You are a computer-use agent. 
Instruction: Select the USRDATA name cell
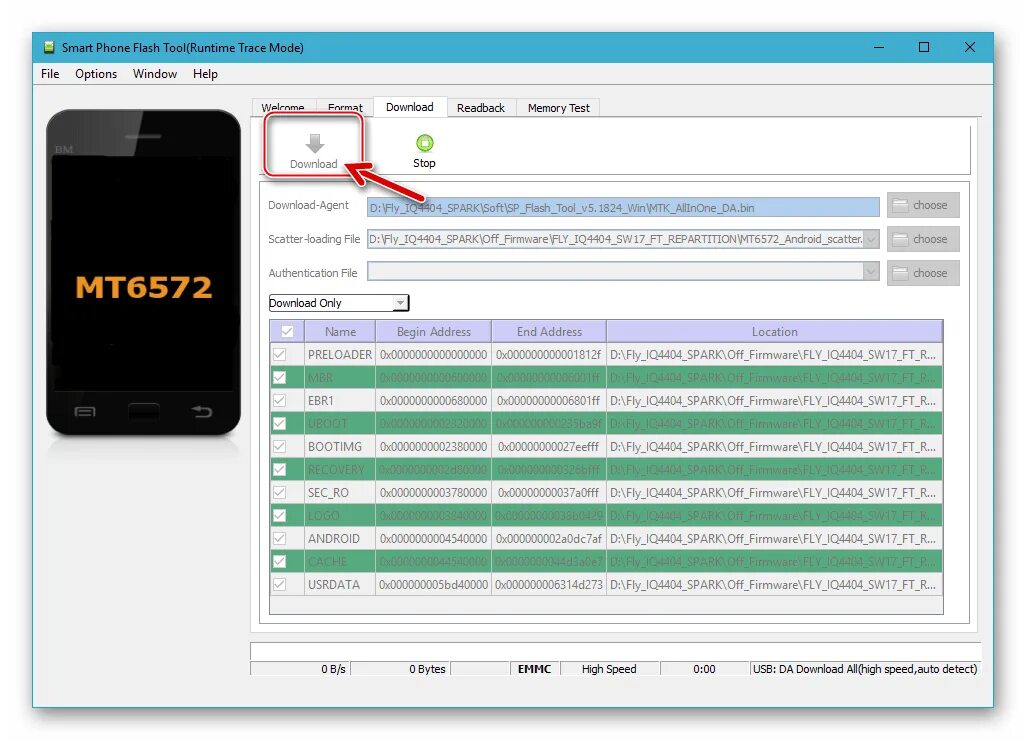click(340, 584)
